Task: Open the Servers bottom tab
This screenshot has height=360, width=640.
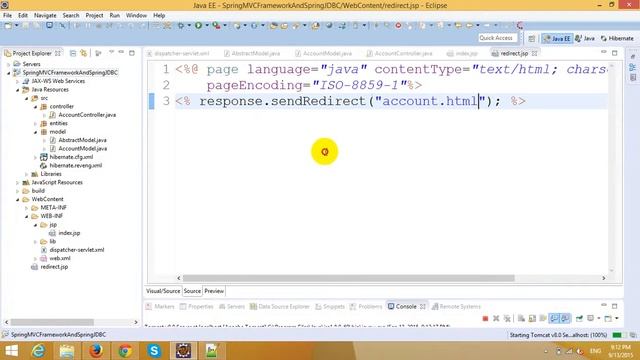Action: [x=232, y=307]
